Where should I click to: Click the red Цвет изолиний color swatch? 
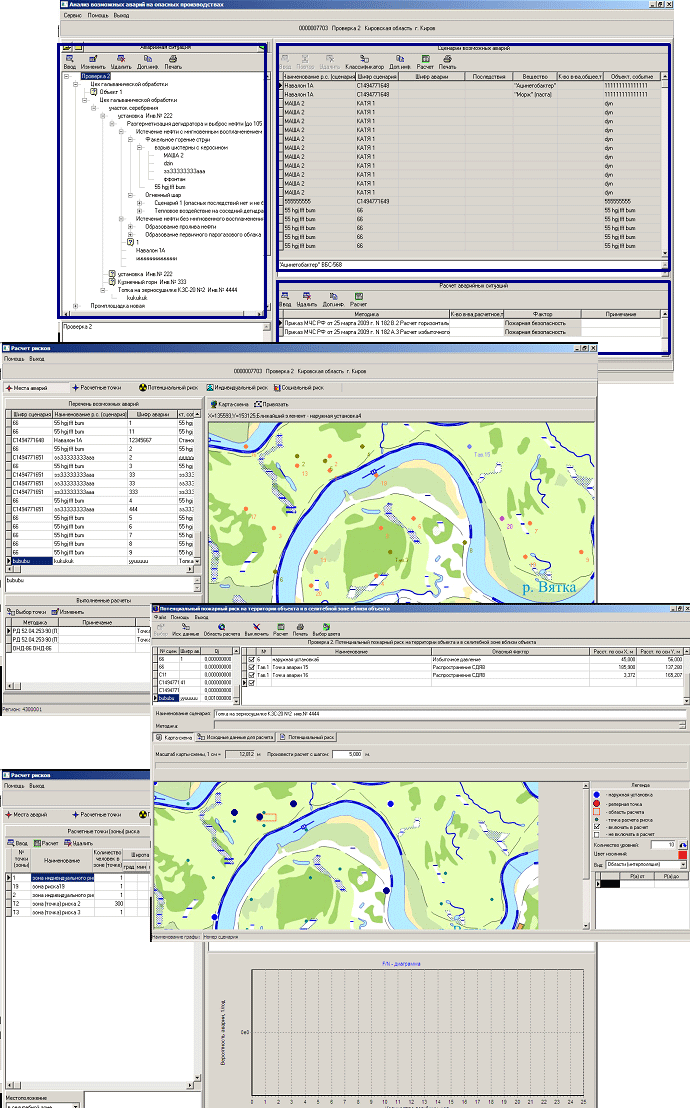[684, 854]
